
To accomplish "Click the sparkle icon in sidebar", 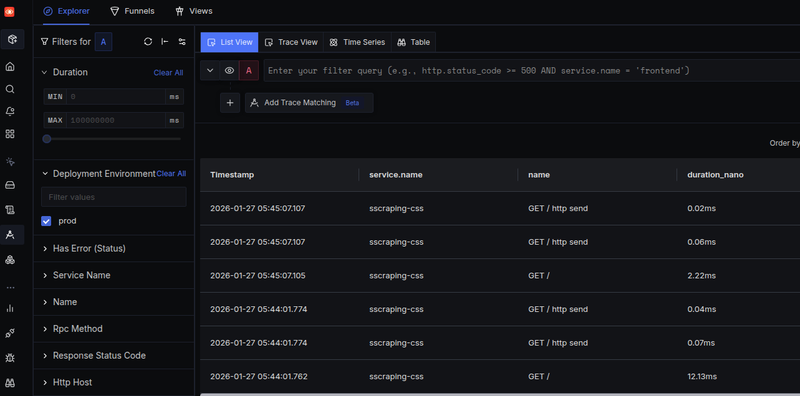I will coord(10,162).
